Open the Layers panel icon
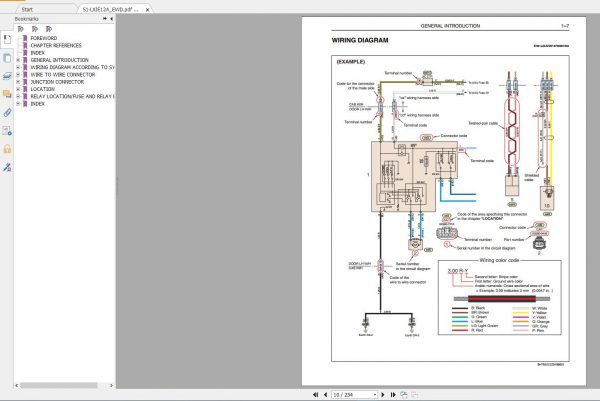 (x=7, y=76)
